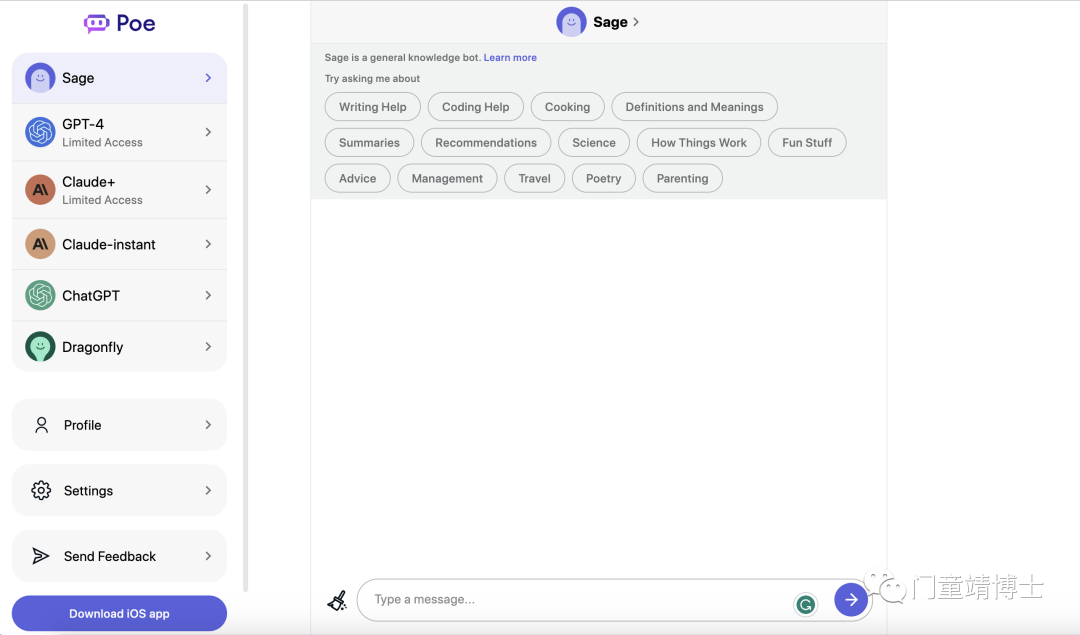Open the Settings menu item
The image size is (1080, 635).
[x=119, y=490]
